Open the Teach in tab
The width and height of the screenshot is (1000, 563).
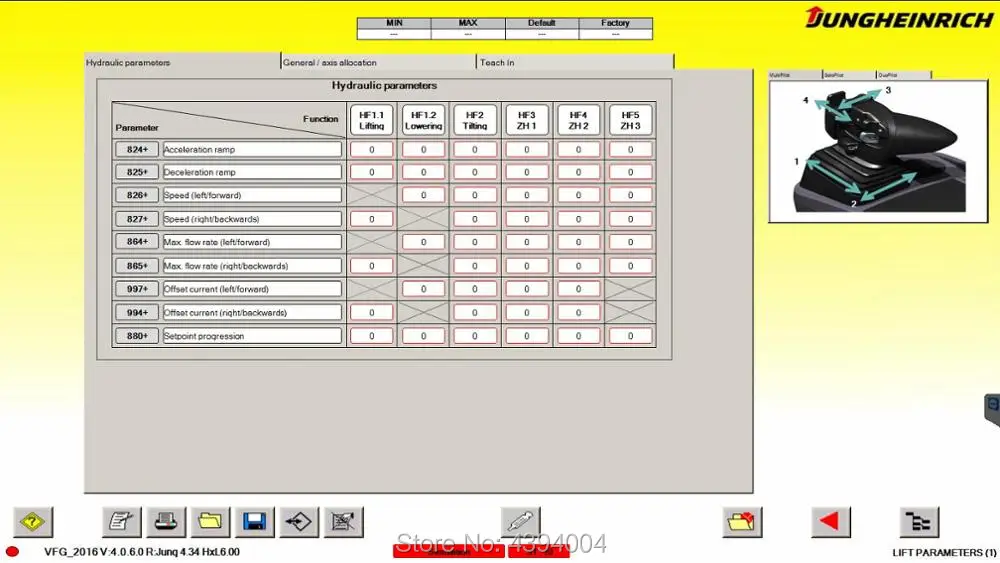click(x=575, y=62)
